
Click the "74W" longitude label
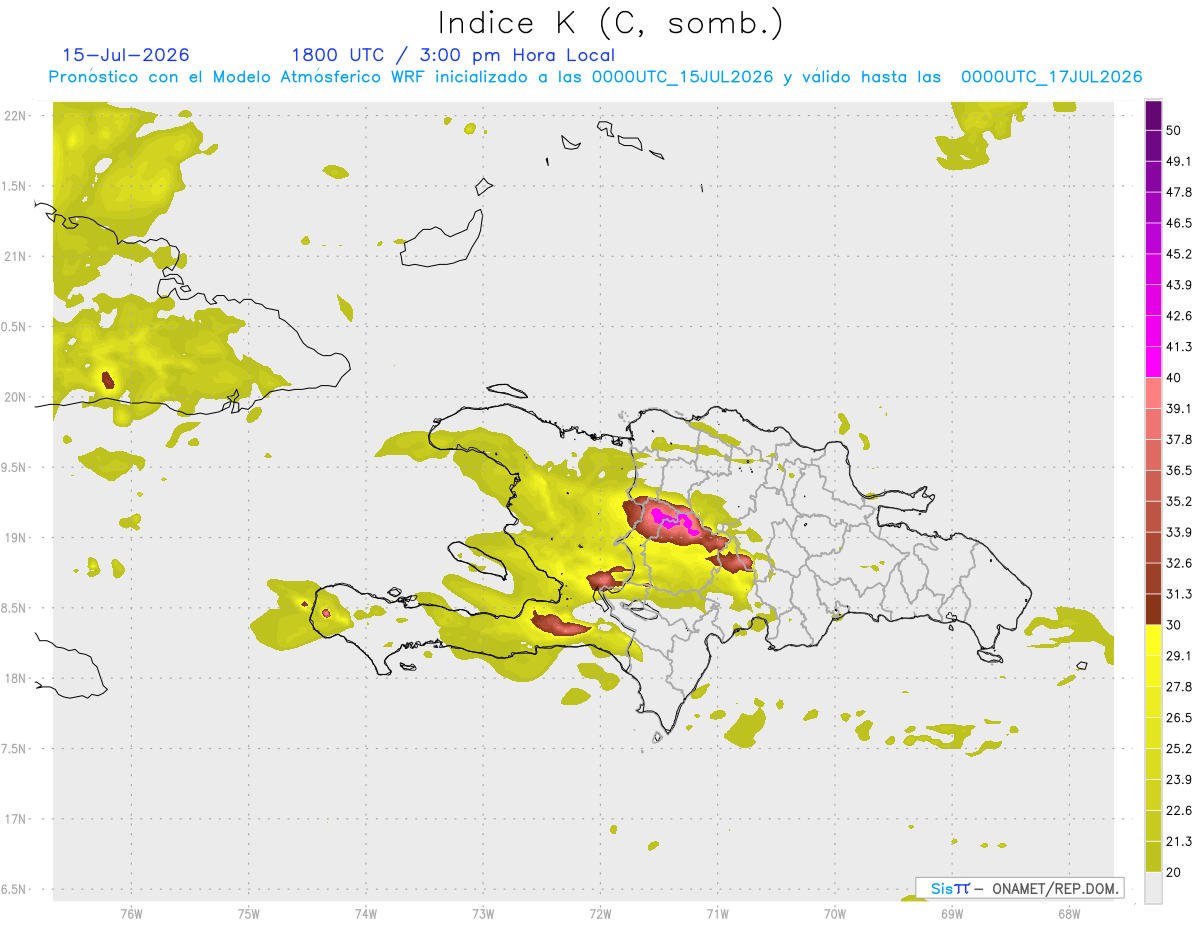(x=365, y=913)
